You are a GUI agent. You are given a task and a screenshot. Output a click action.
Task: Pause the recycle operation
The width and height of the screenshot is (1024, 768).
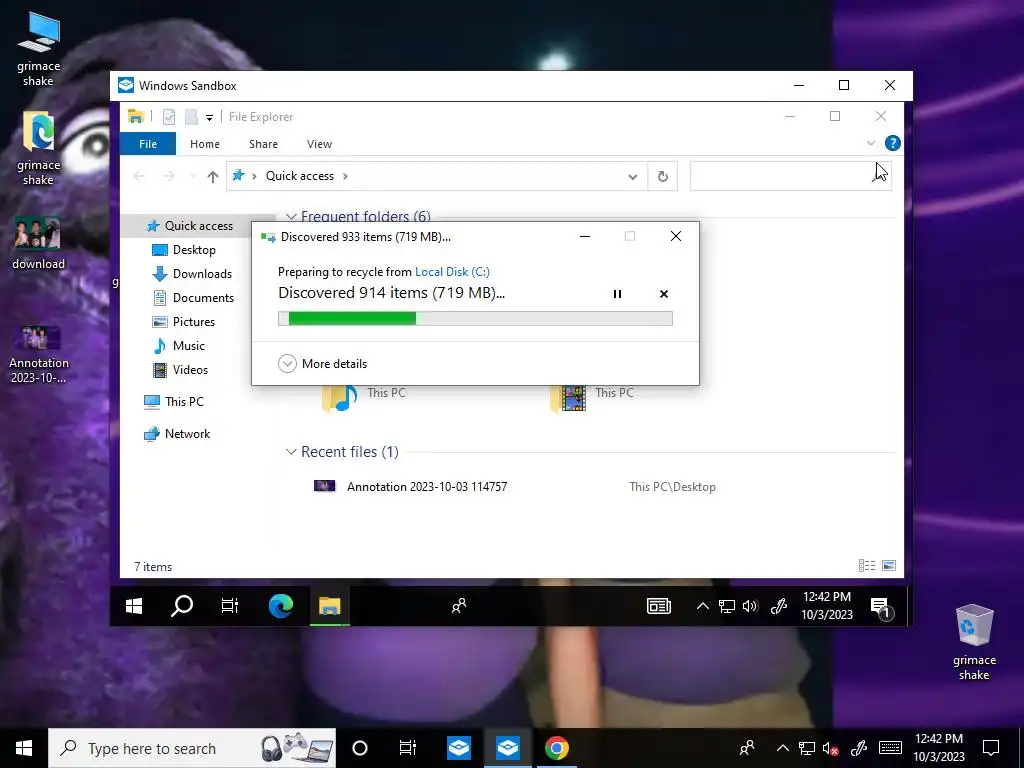(x=617, y=294)
